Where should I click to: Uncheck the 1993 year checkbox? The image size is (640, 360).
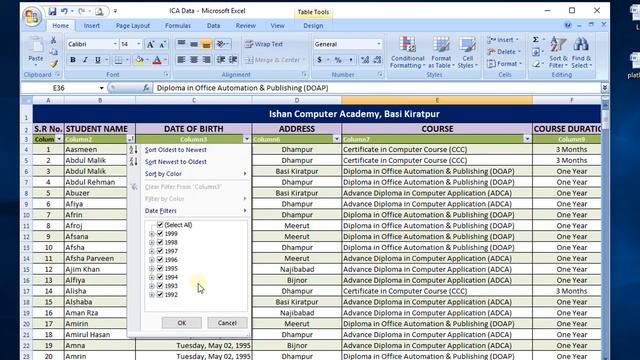[160, 286]
